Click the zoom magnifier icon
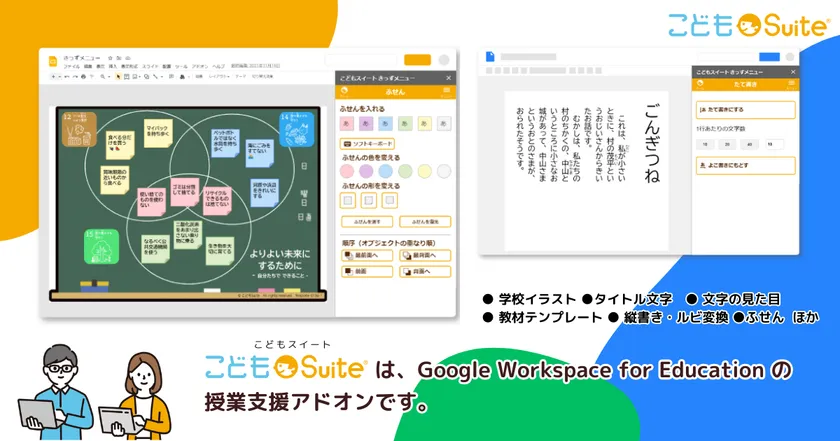Screen dimensions: 840x441 click(x=103, y=77)
